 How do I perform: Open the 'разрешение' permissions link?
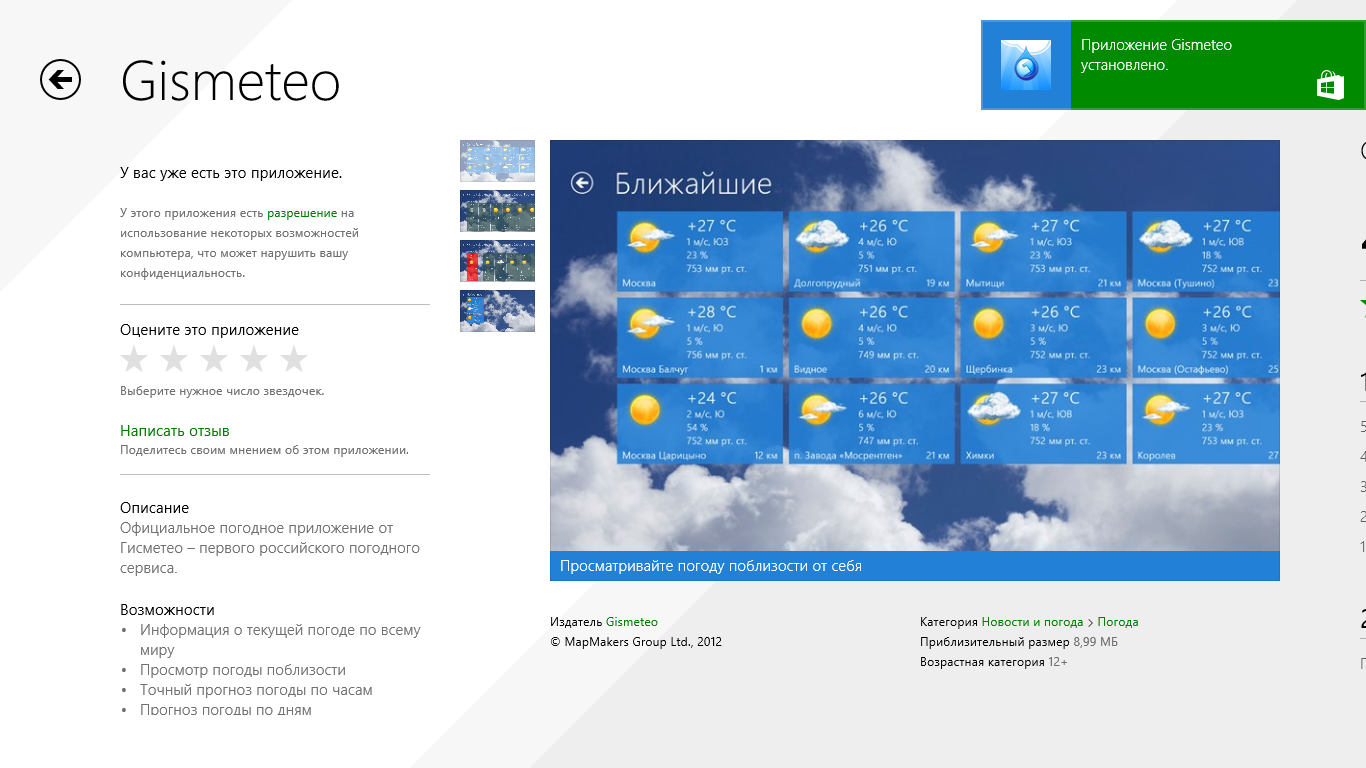[302, 213]
